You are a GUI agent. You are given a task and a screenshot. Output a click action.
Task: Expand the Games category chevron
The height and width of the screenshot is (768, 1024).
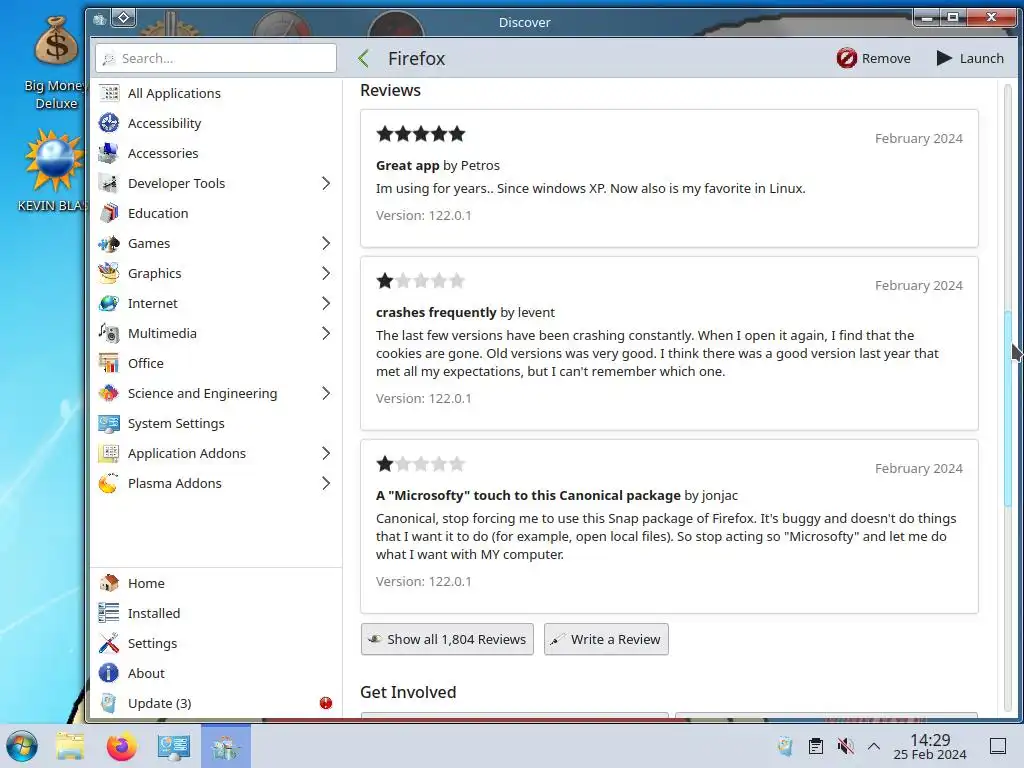[326, 244]
